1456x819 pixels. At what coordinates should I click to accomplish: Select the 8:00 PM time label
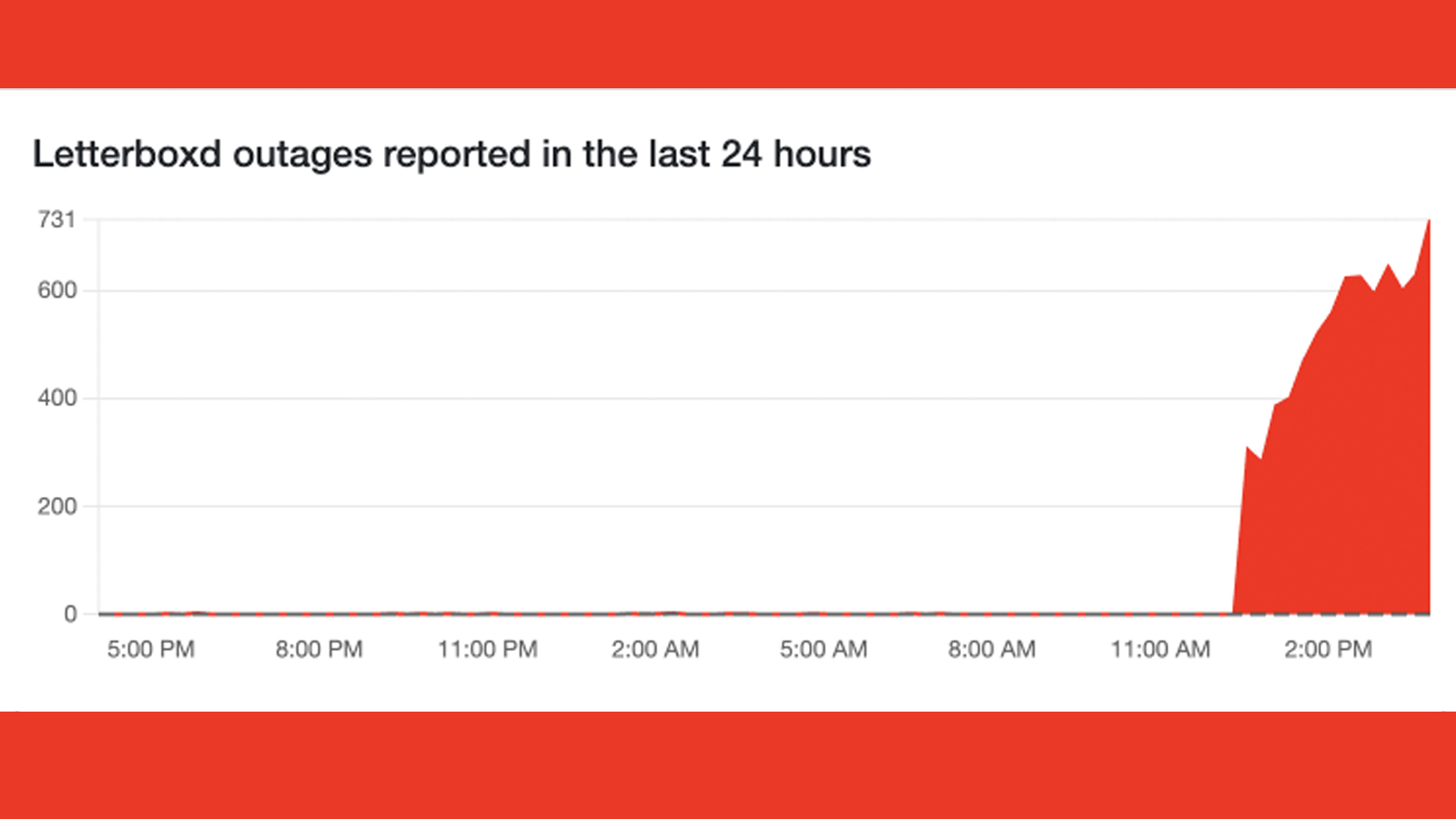(319, 650)
